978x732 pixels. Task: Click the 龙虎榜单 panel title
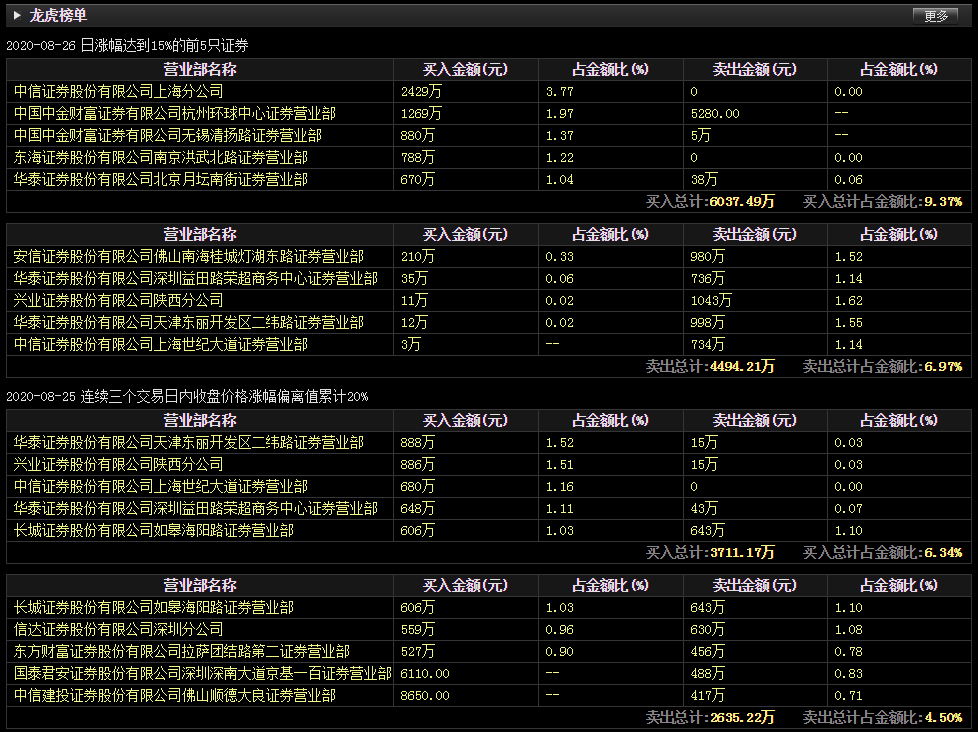58,15
